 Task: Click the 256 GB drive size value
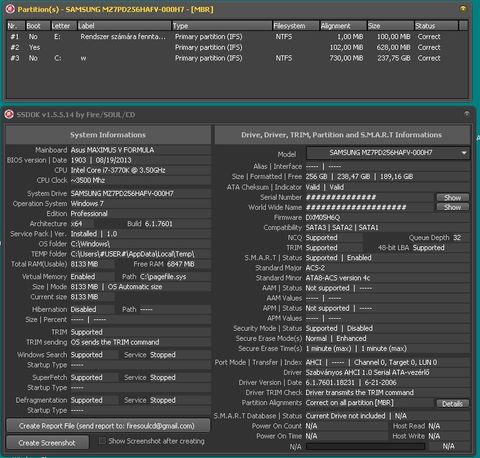316,176
